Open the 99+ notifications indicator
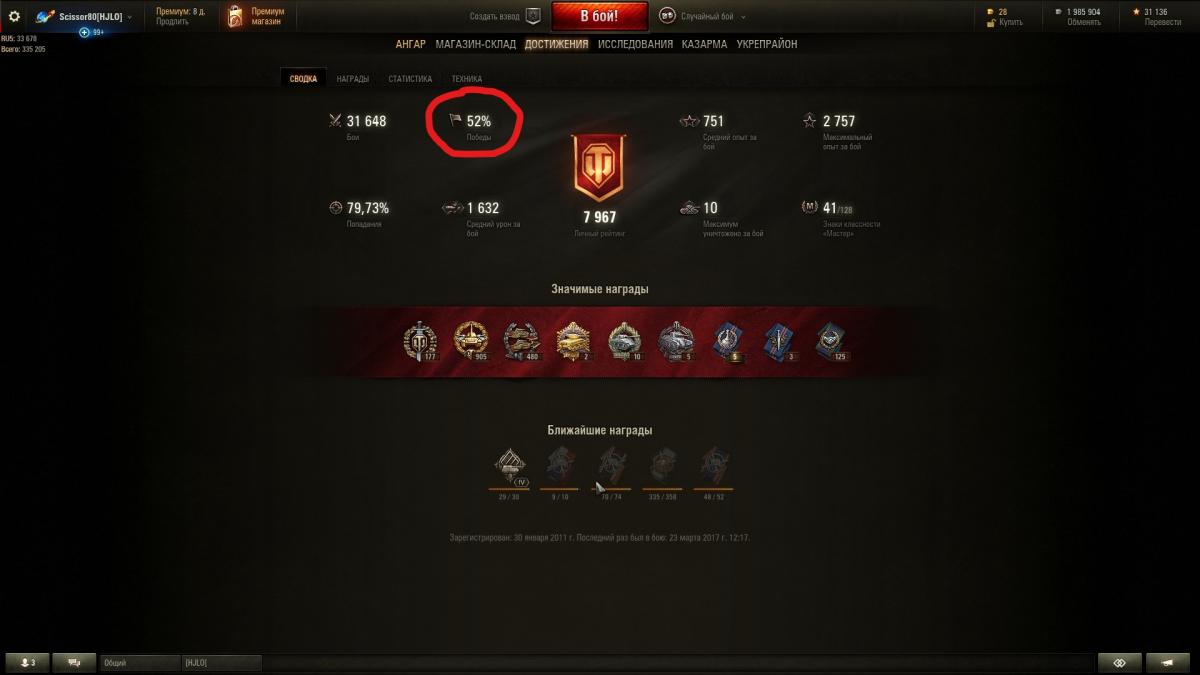This screenshot has height=675, width=1200. point(92,33)
